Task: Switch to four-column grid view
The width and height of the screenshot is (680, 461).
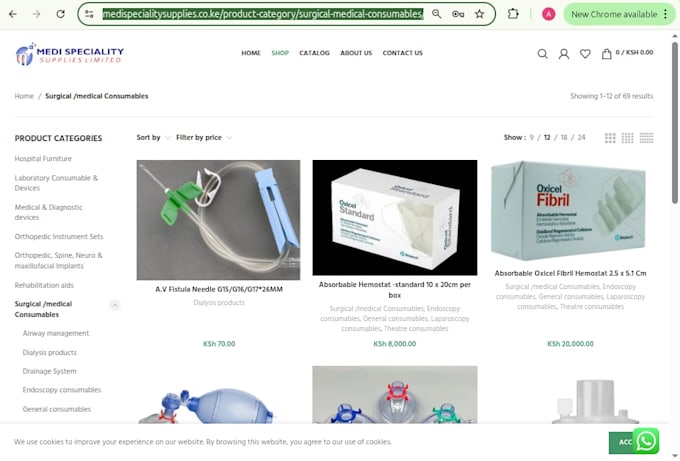Action: coord(628,138)
